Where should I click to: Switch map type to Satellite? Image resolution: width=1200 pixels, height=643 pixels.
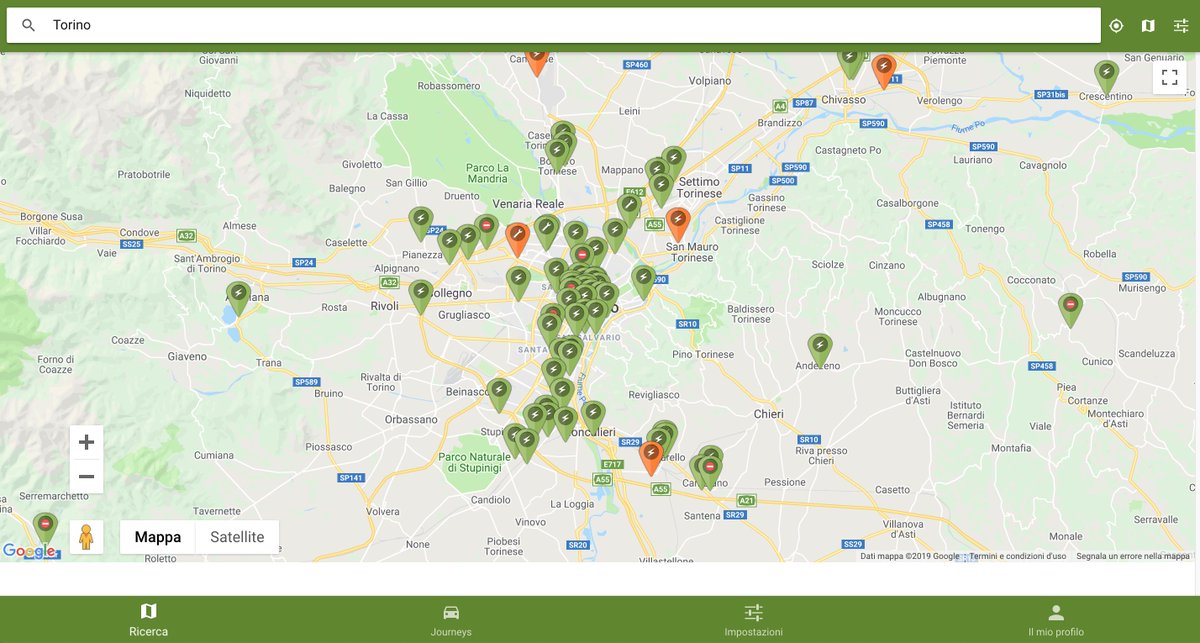click(237, 537)
